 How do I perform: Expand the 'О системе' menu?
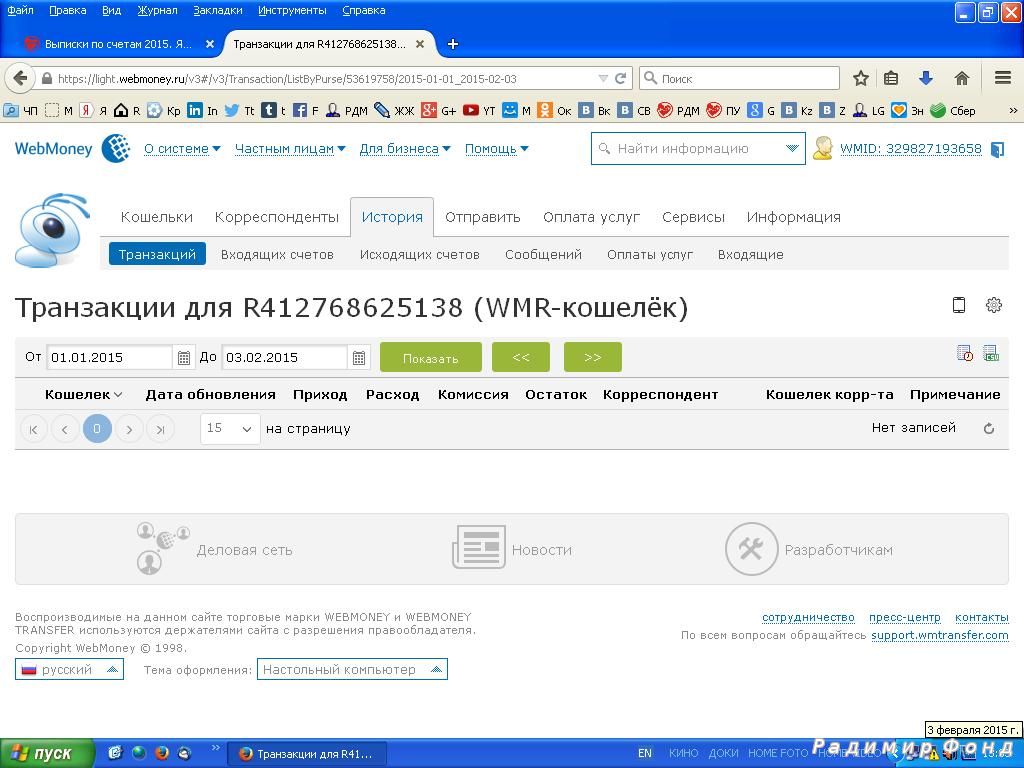[x=182, y=149]
